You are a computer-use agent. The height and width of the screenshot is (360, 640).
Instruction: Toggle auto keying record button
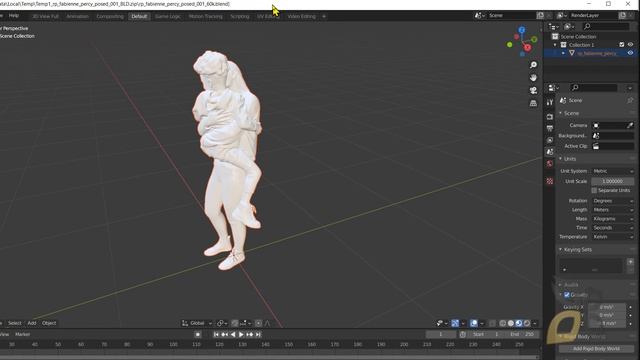(198, 335)
